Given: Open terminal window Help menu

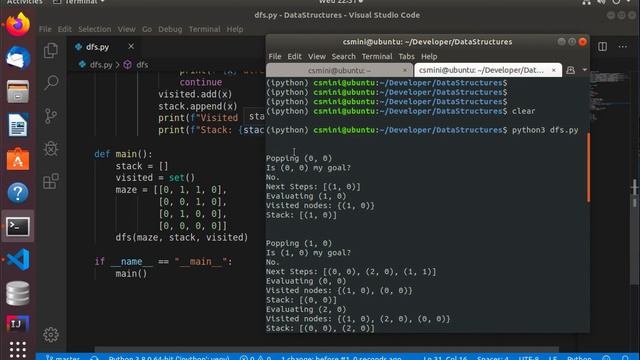Looking at the screenshot, I should coord(429,57).
